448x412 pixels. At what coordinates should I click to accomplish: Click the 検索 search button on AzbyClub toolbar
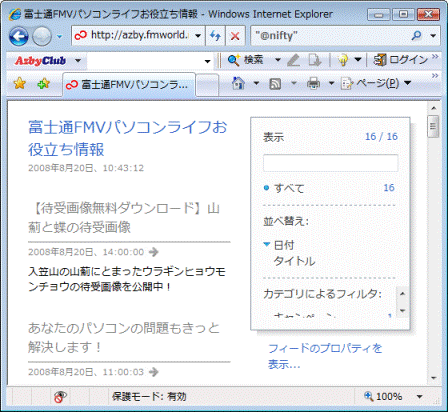click(246, 60)
